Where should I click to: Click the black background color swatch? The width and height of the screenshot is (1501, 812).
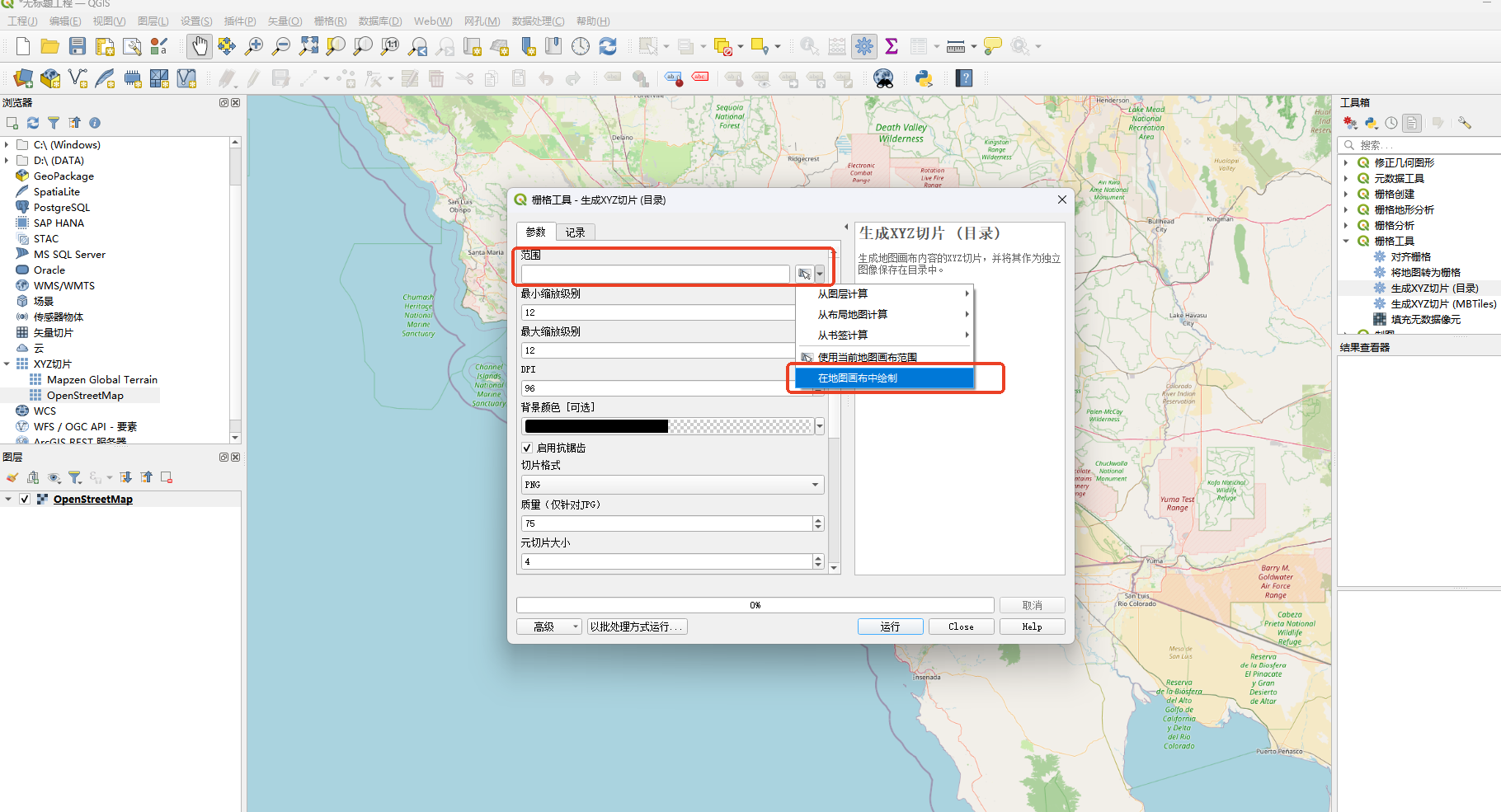(596, 426)
